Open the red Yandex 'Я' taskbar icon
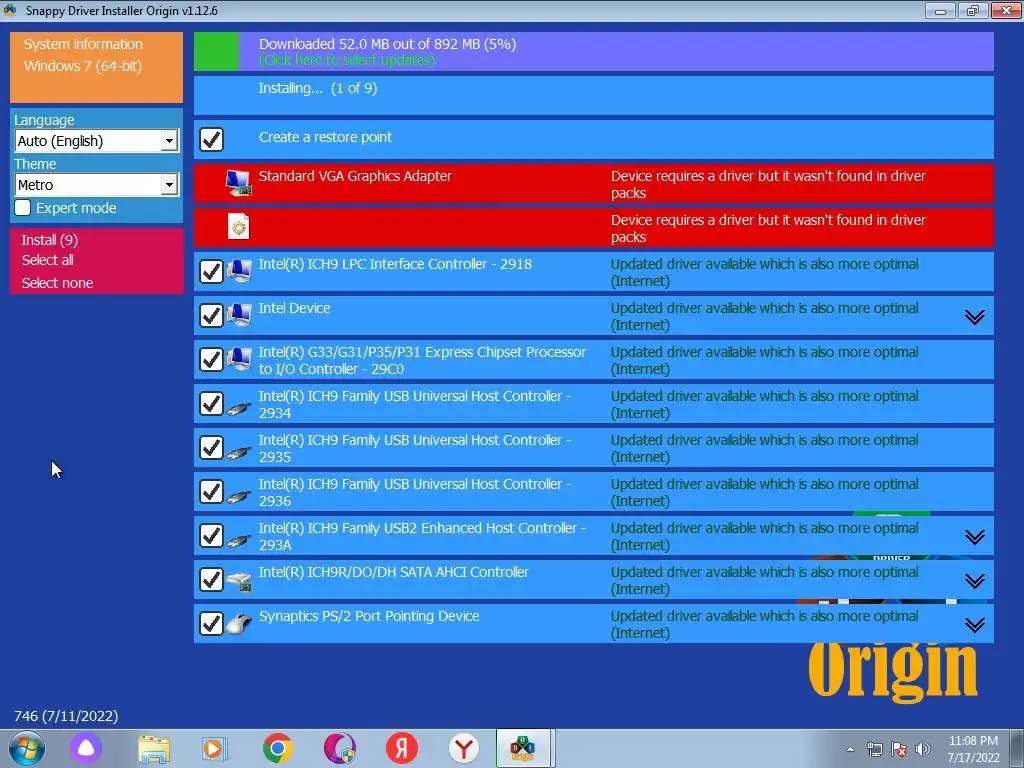Viewport: 1024px width, 768px height. coord(402,748)
